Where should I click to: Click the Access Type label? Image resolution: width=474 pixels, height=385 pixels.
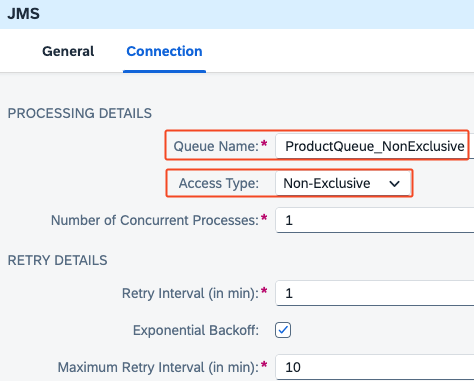tap(219, 183)
